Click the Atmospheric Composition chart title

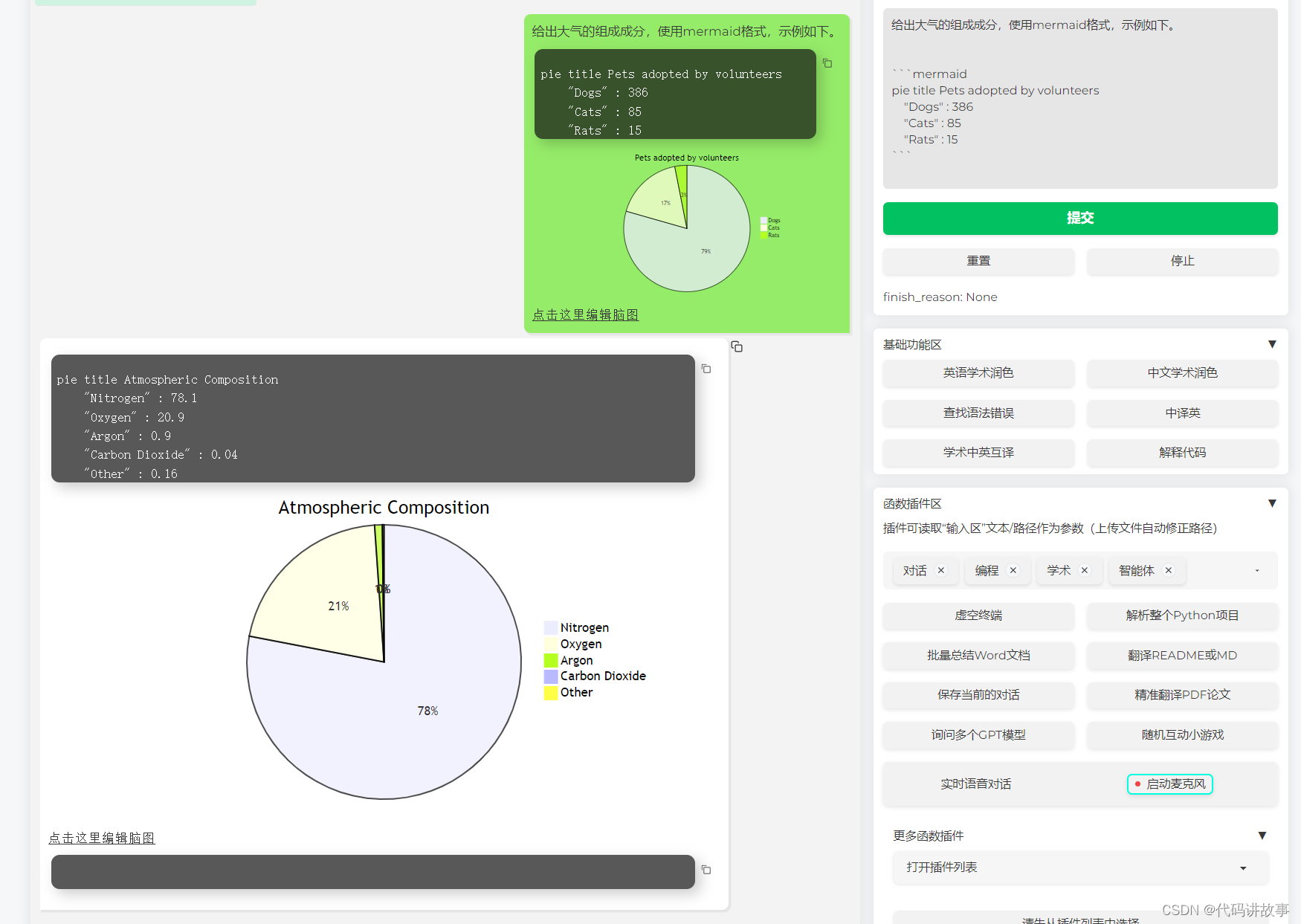click(x=384, y=508)
